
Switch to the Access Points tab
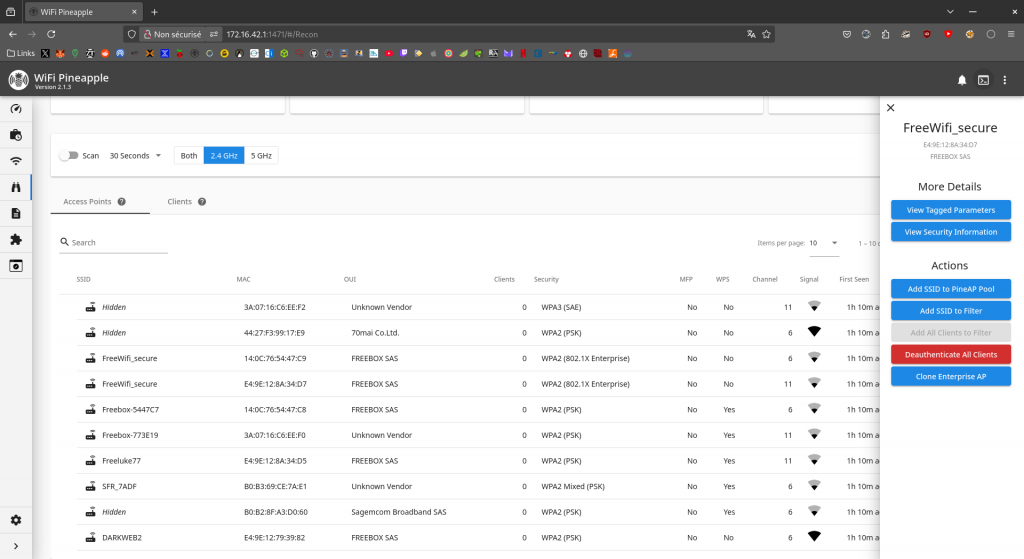100,202
